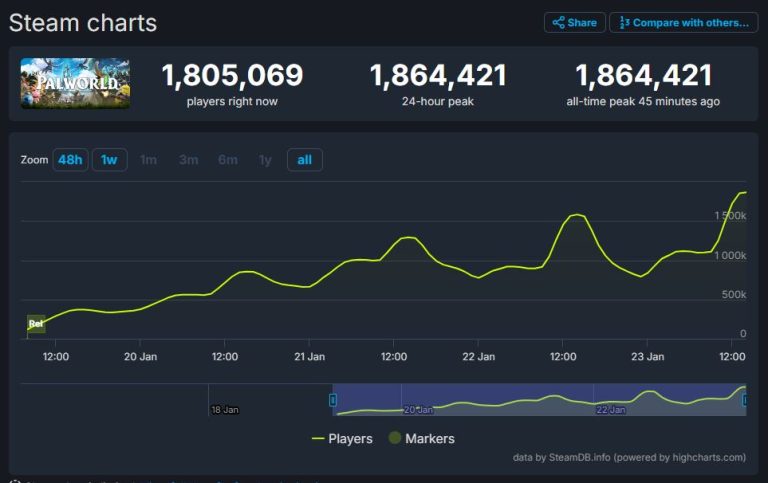Open Compare with others option
The image size is (768, 483).
click(x=684, y=23)
